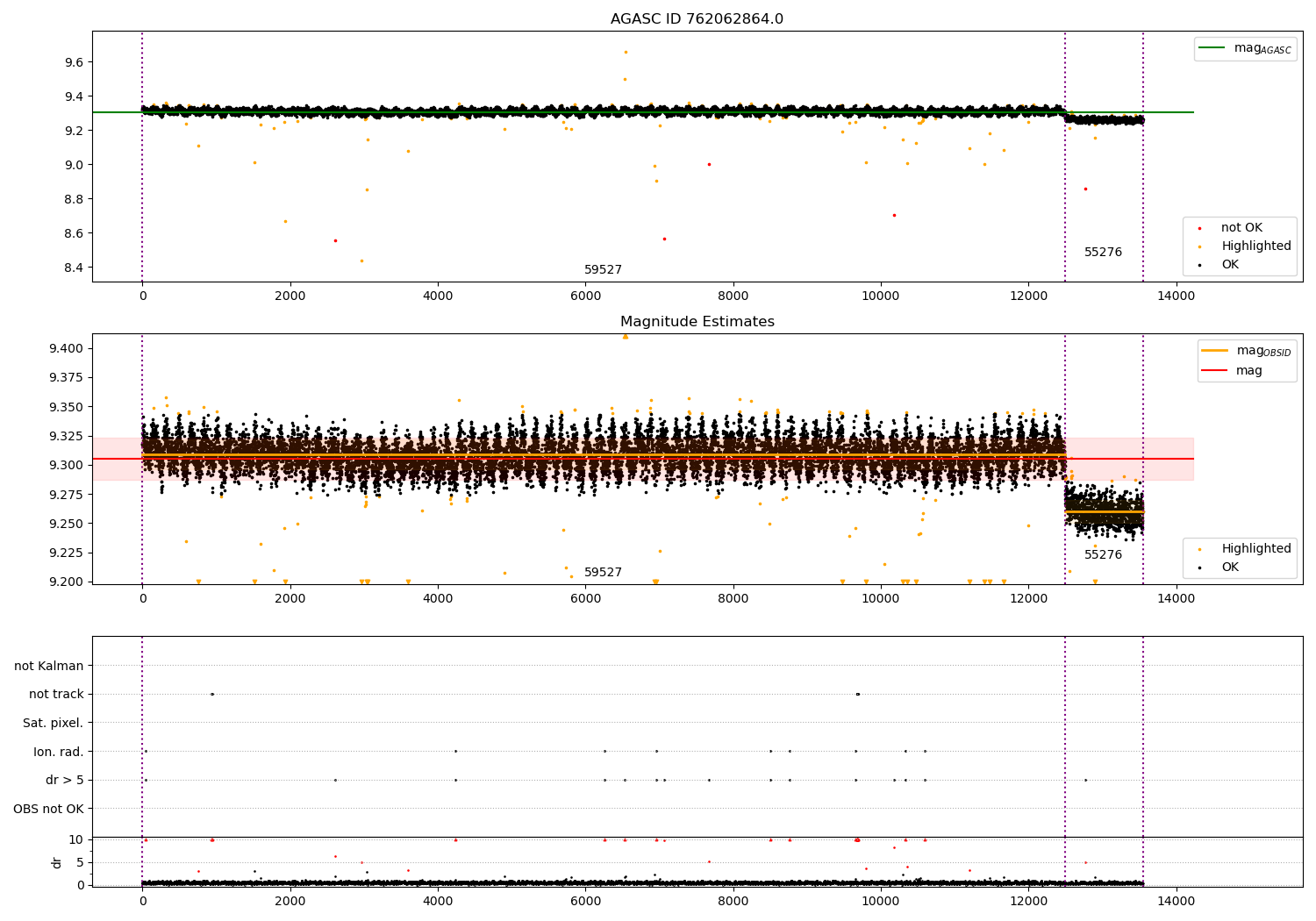
Task: Click the 10000 x-tick under bottom plot
Action: (x=881, y=901)
